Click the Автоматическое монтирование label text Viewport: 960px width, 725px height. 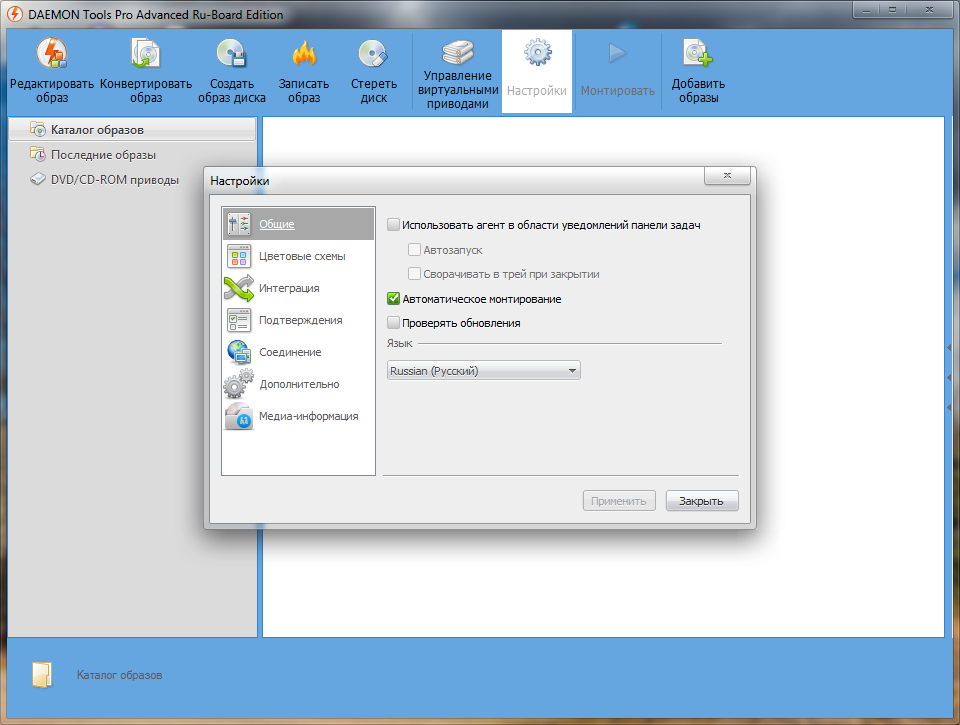[482, 299]
